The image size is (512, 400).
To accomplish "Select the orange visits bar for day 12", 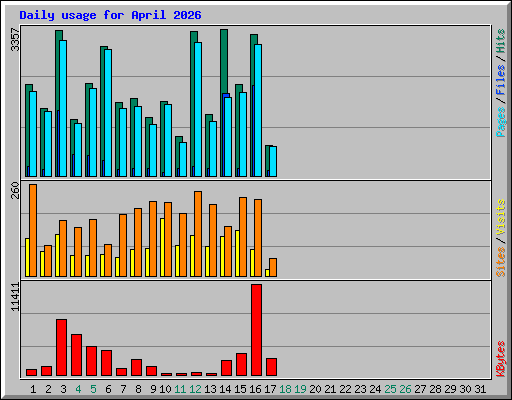I will [198, 234].
